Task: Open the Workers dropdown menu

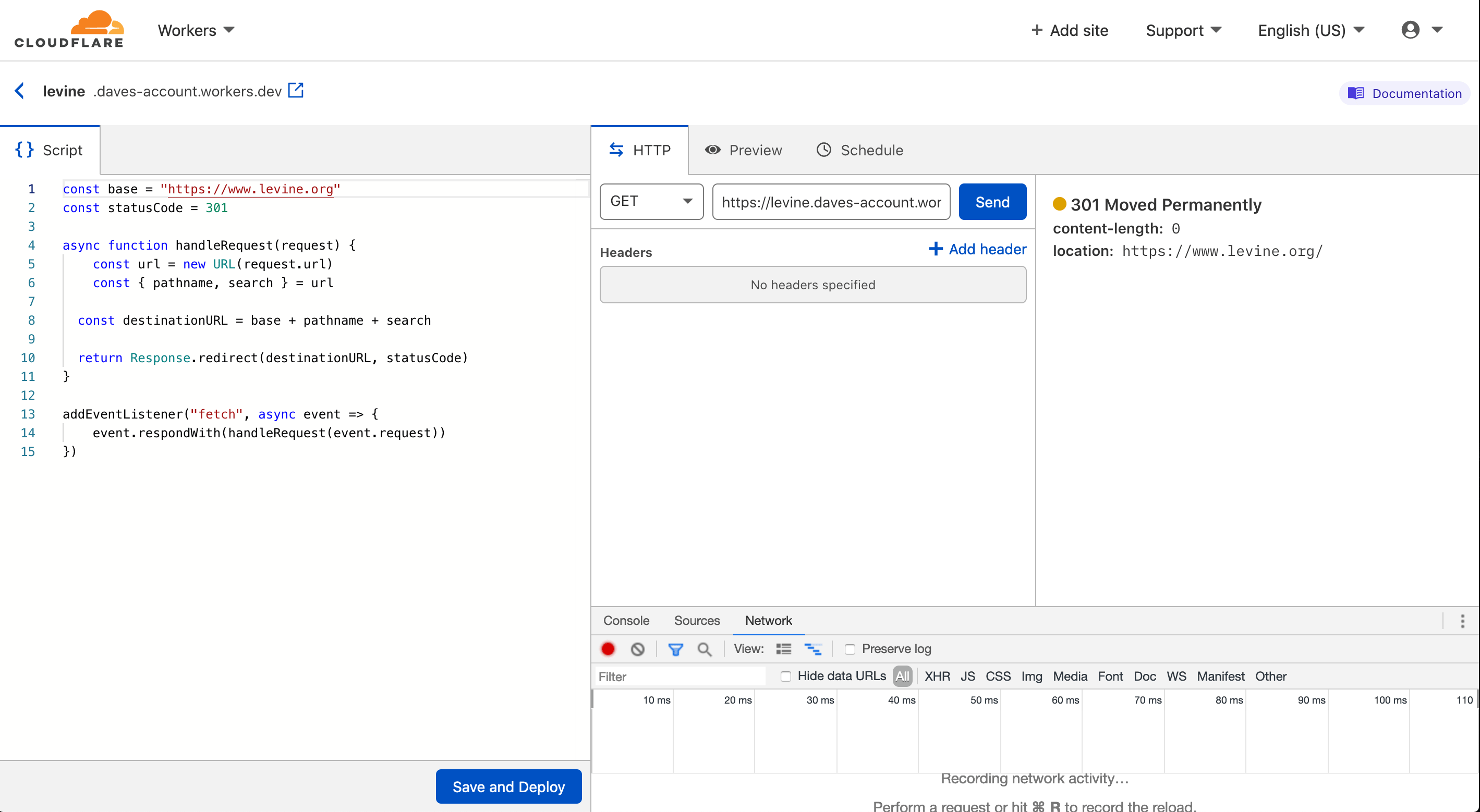Action: click(x=196, y=30)
